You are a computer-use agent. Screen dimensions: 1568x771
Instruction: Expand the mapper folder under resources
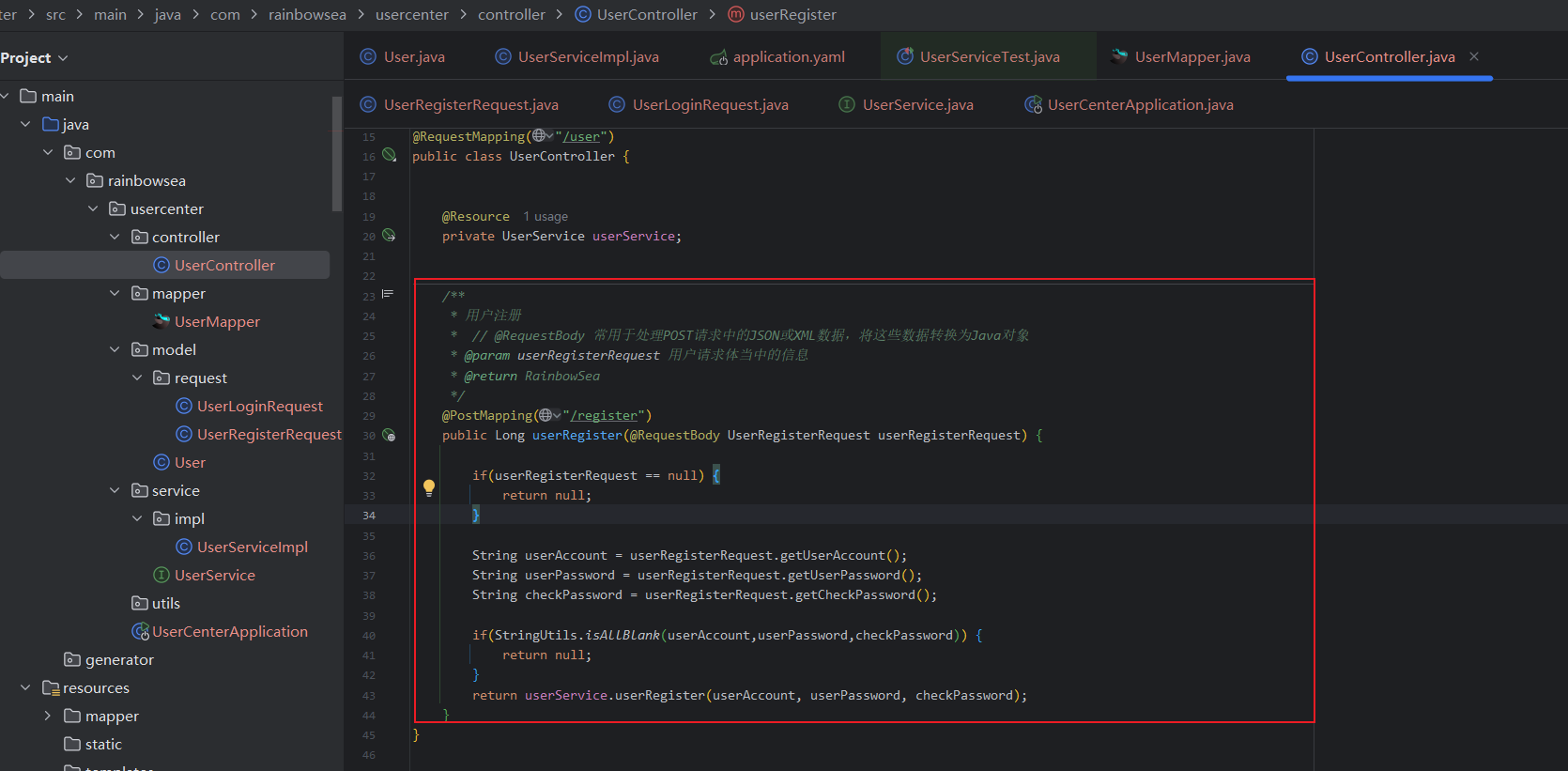point(48,716)
